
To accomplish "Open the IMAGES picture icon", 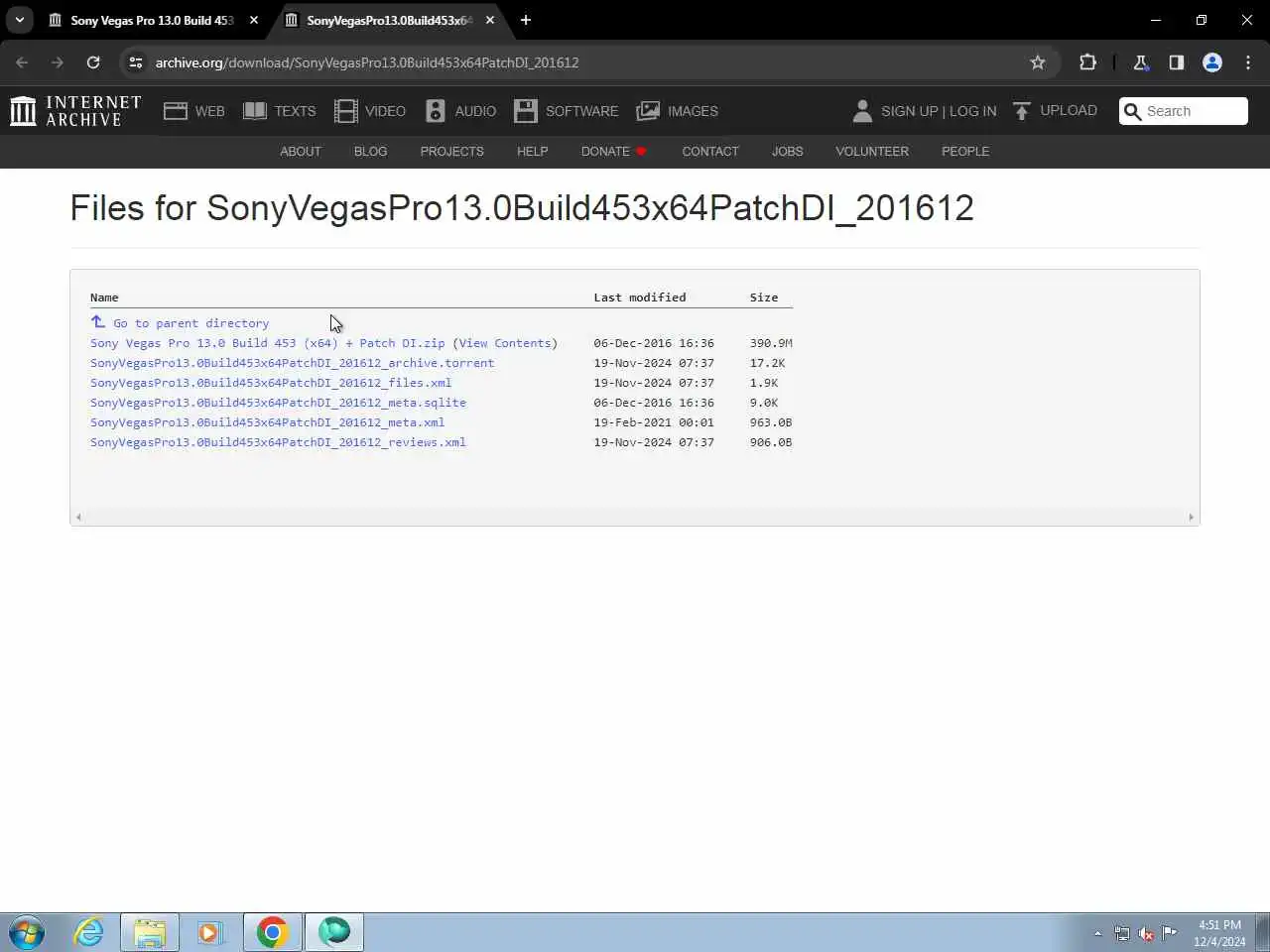I will (648, 111).
